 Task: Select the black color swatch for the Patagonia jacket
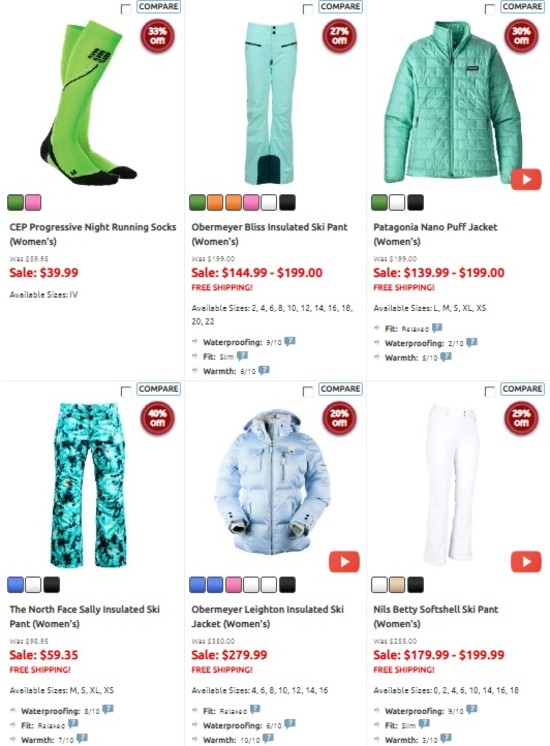coord(415,202)
